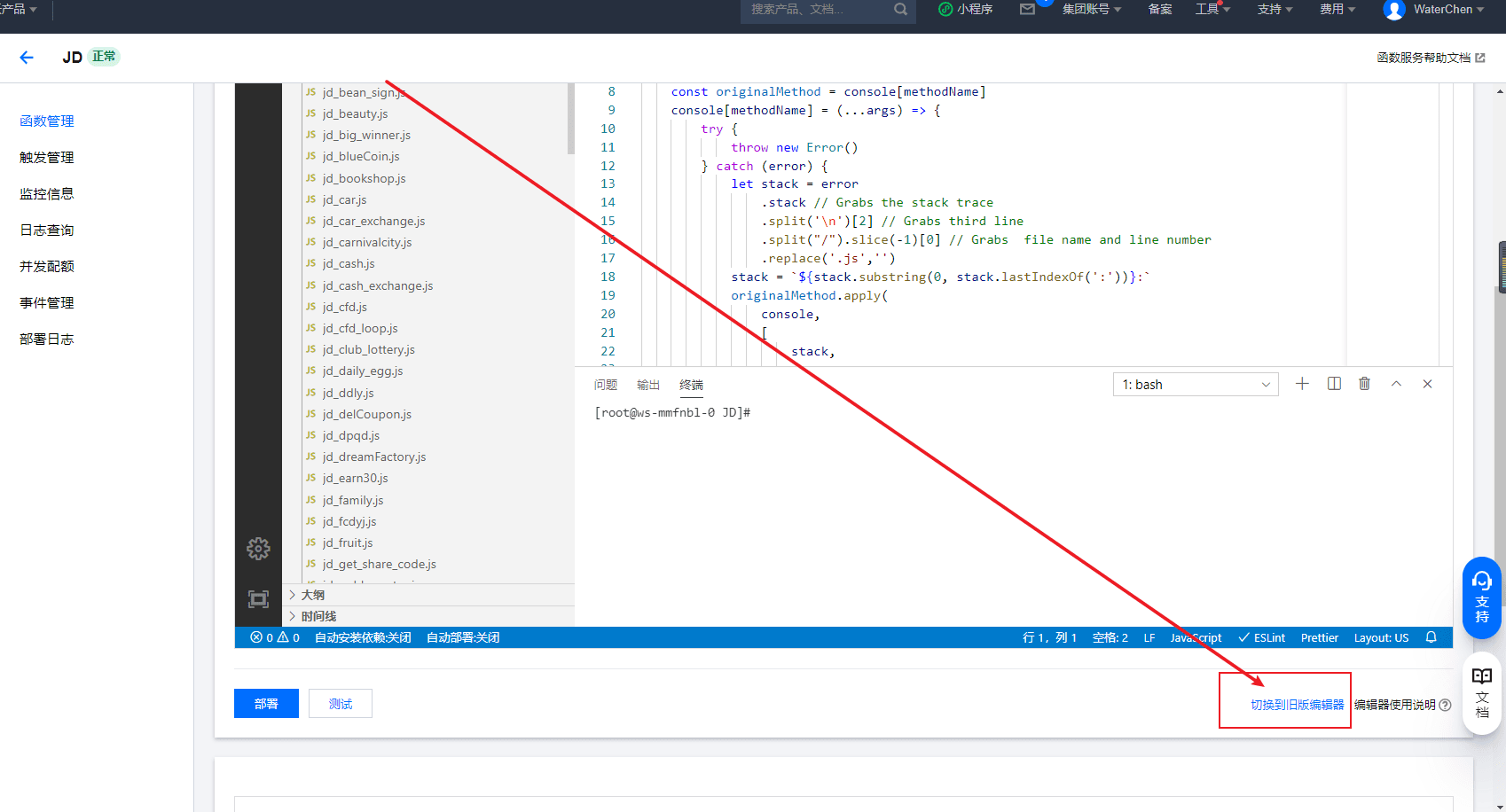The height and width of the screenshot is (812, 1506).
Task: Kill terminal using trash icon
Action: (x=1364, y=384)
